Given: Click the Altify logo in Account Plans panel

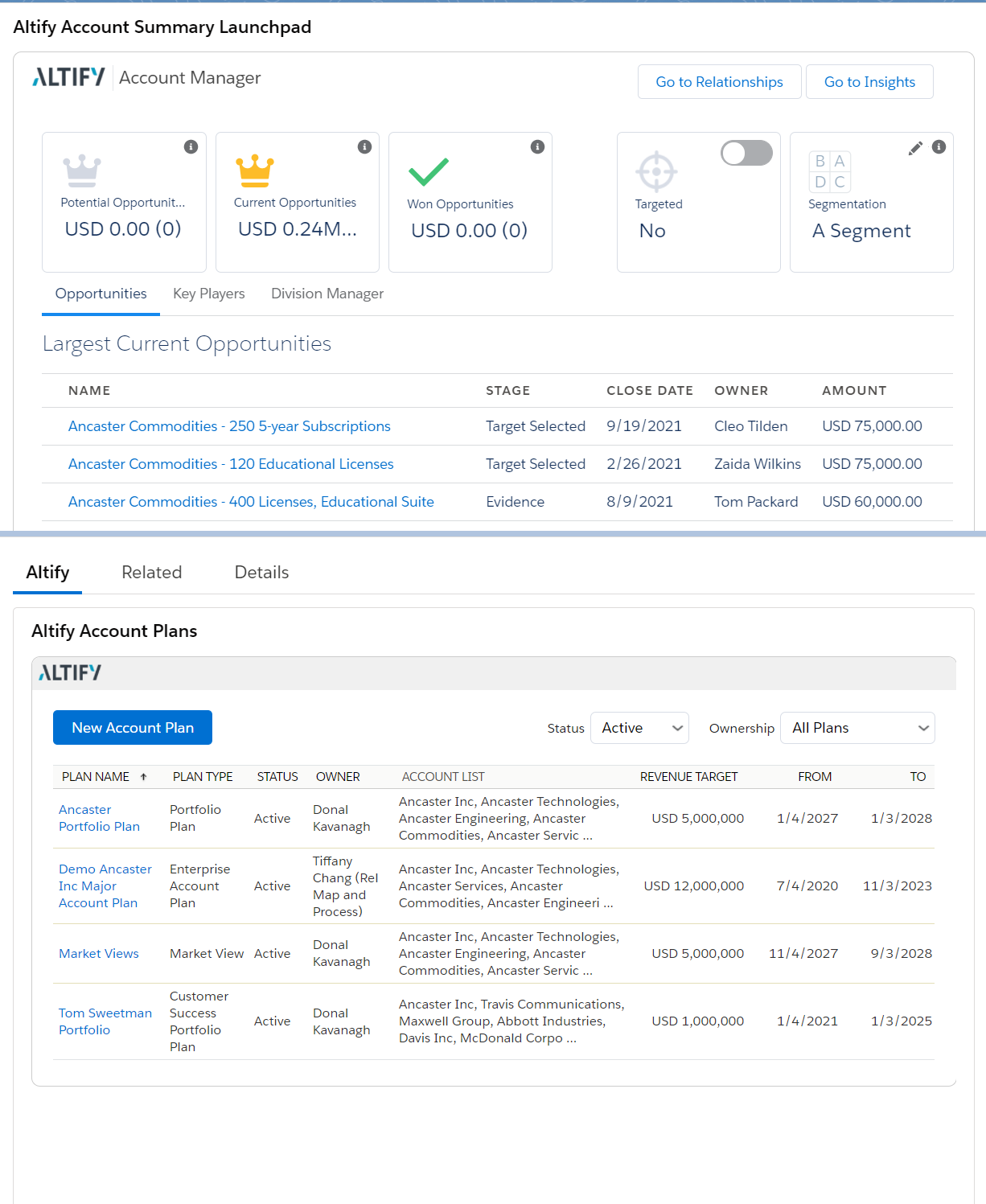Looking at the screenshot, I should click(x=70, y=672).
